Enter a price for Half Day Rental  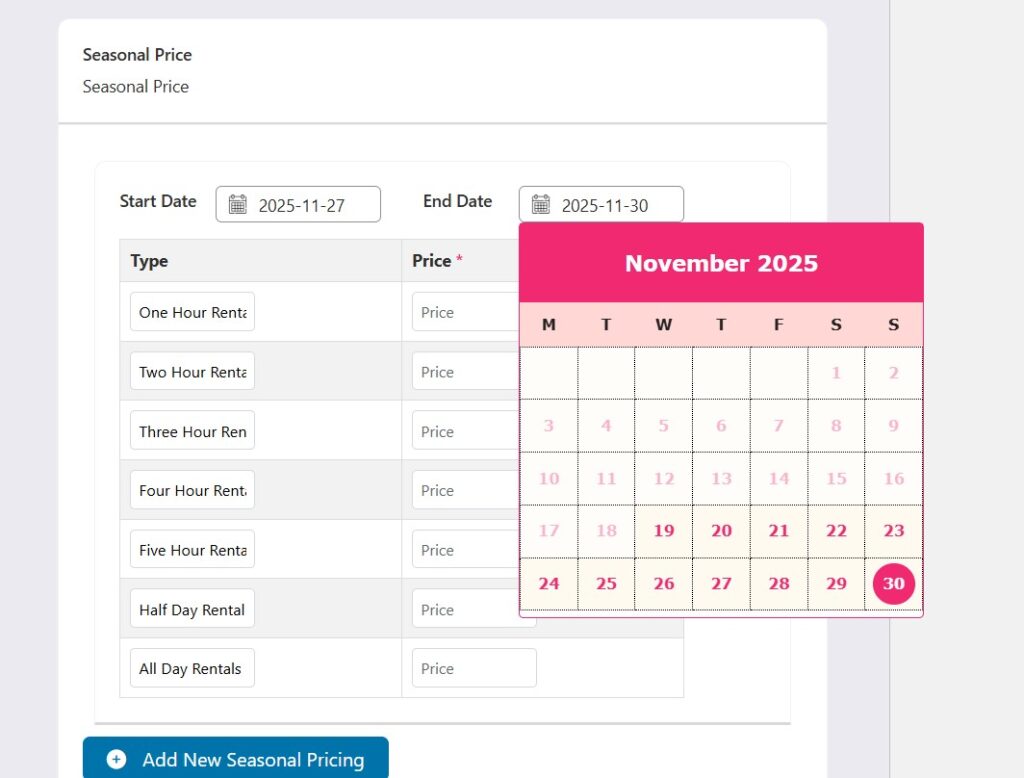[470, 609]
